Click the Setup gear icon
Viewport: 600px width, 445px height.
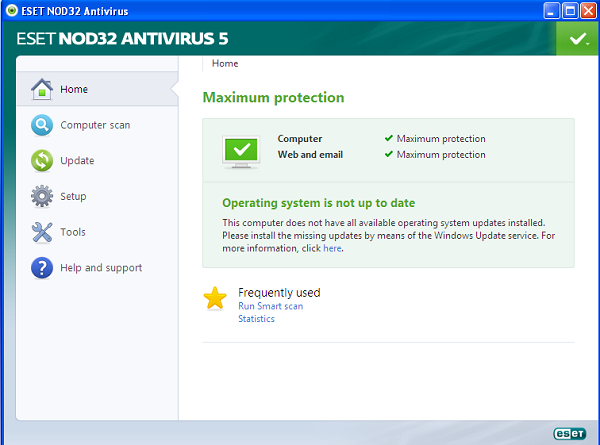click(42, 196)
